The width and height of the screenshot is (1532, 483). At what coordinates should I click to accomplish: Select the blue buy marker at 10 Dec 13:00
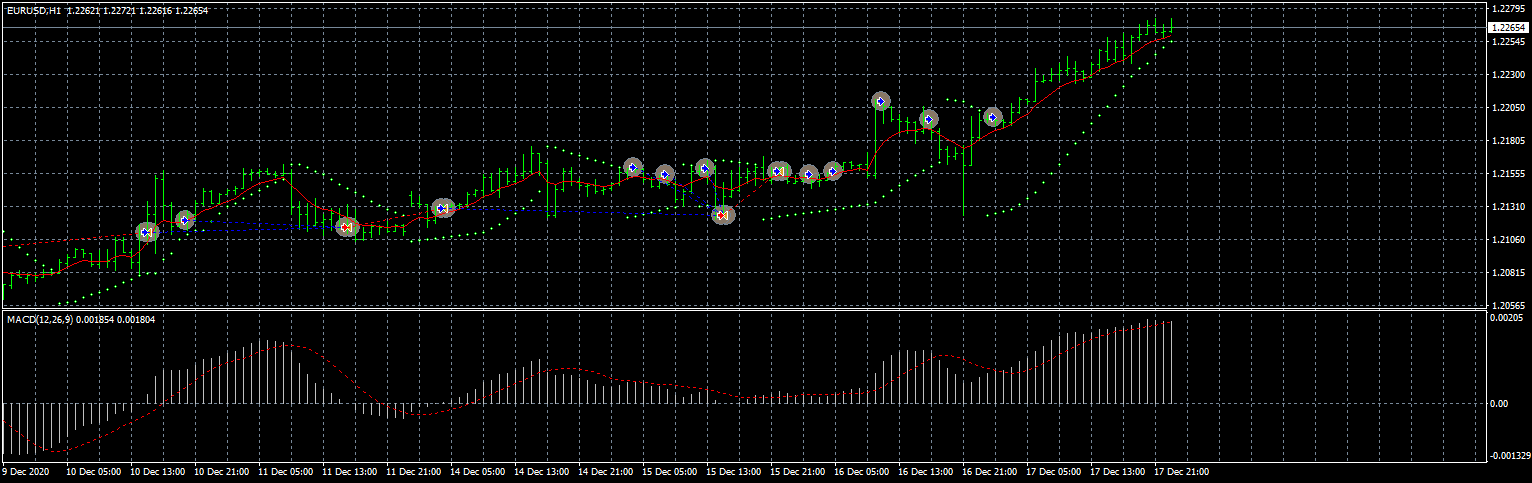pos(147,232)
